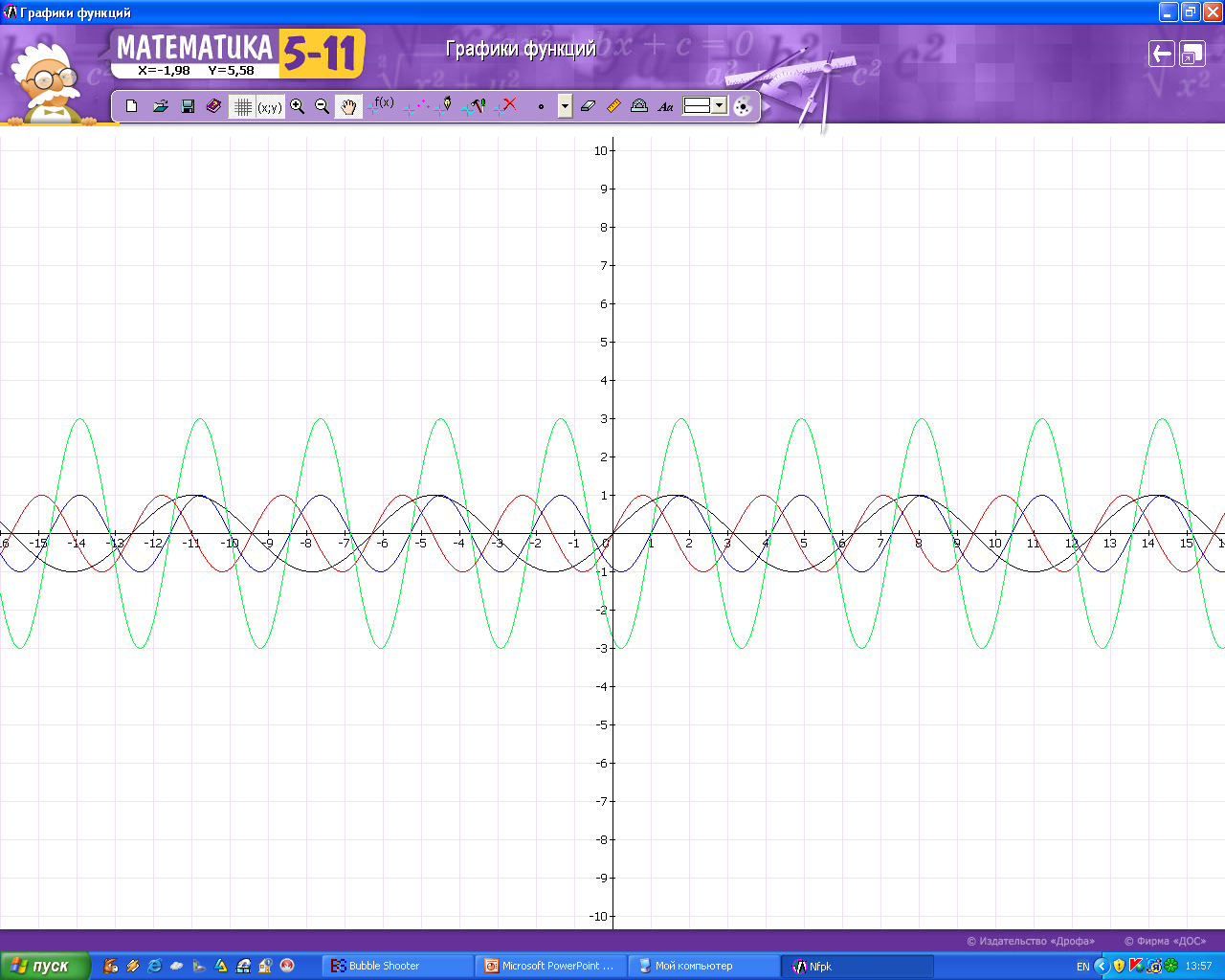Toggle the coordinate grid display

coord(243,107)
